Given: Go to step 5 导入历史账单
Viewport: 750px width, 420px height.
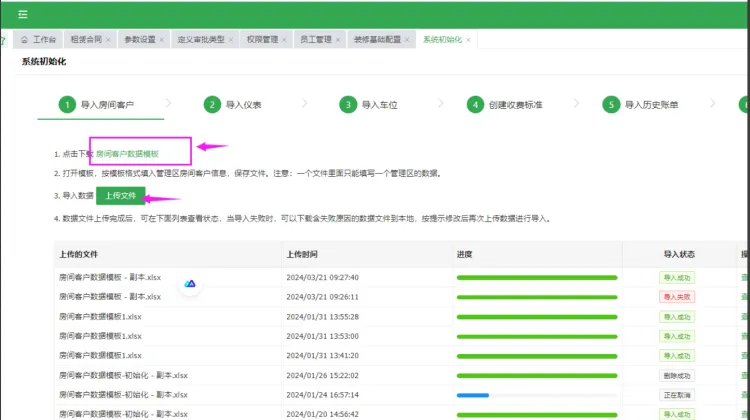Looking at the screenshot, I should coord(640,105).
